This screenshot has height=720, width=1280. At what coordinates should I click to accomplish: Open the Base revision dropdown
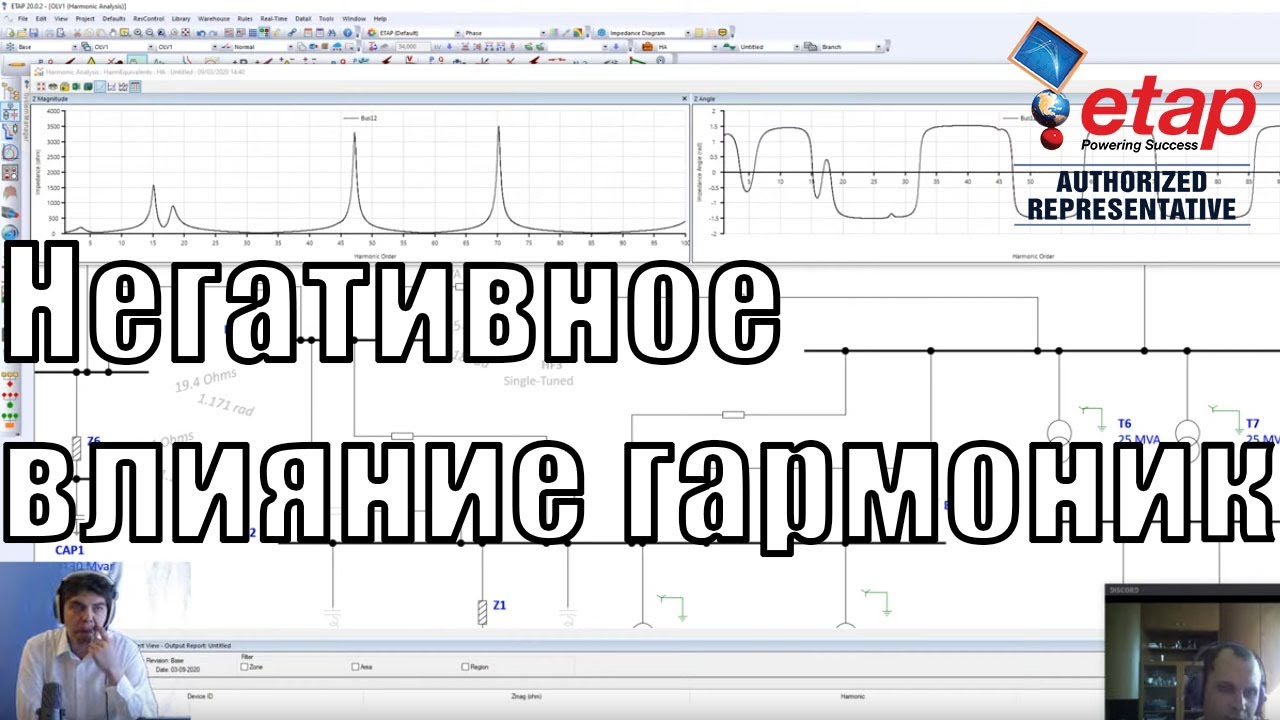(75, 47)
